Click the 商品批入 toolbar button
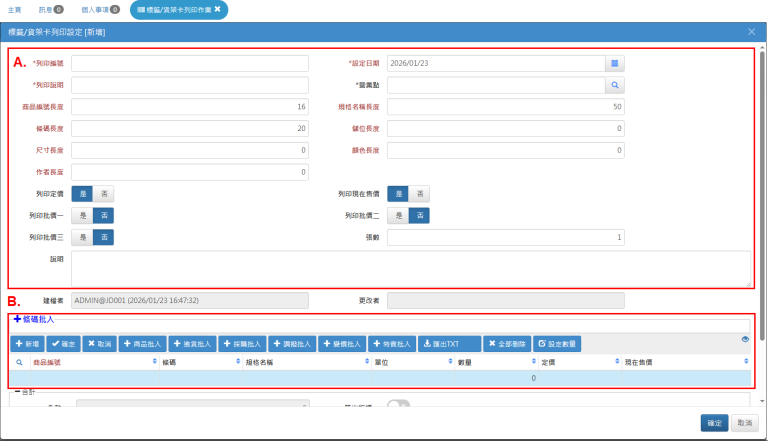This screenshot has width=768, height=441. click(142, 343)
